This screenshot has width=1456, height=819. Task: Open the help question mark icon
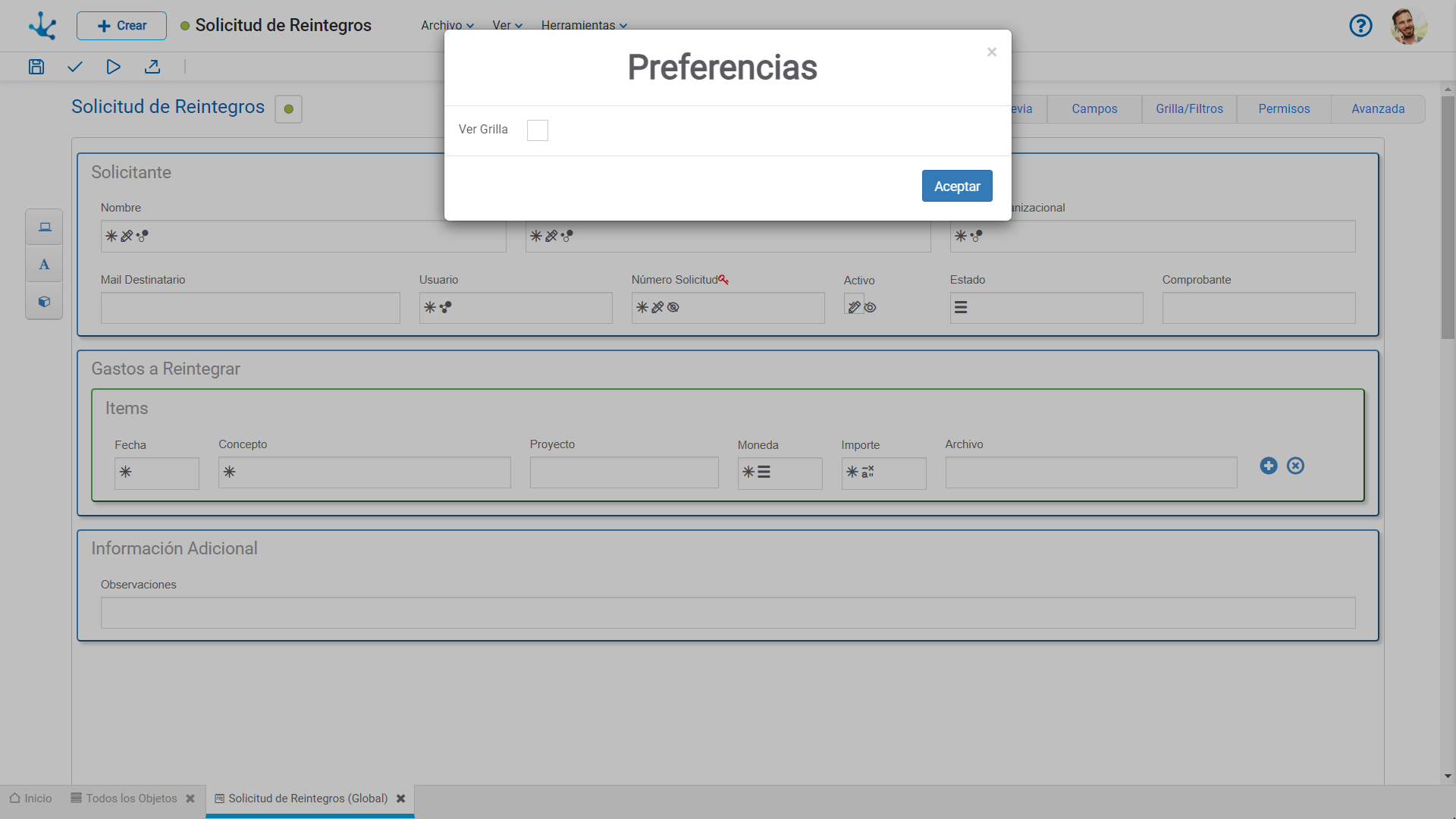click(1360, 26)
